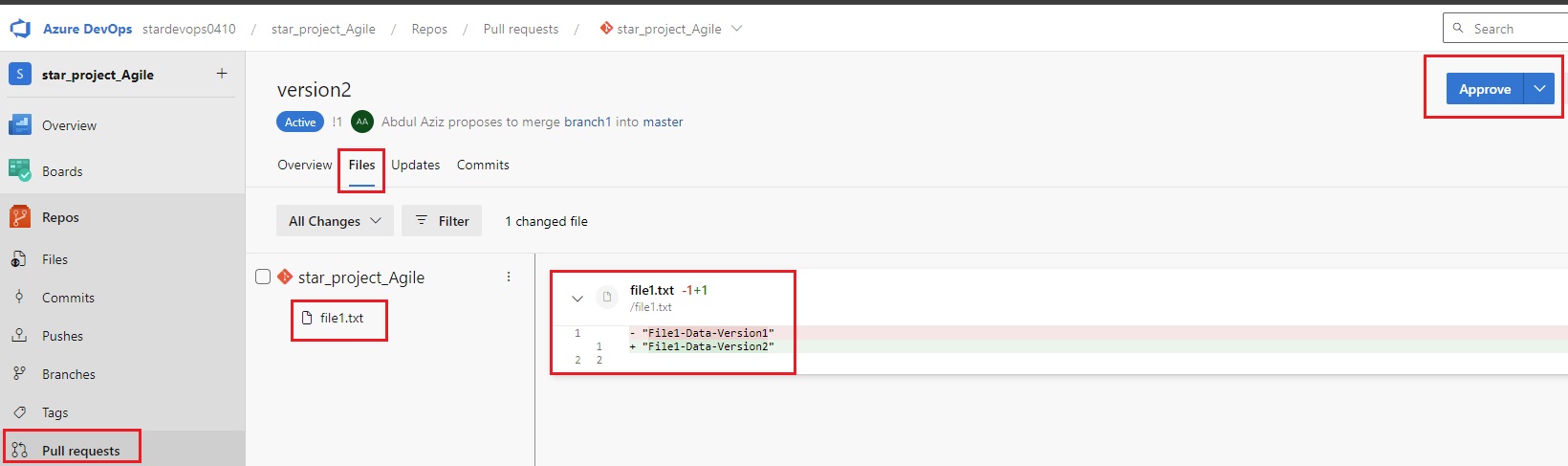
Task: Click the -1+1 change count
Action: coord(694,290)
